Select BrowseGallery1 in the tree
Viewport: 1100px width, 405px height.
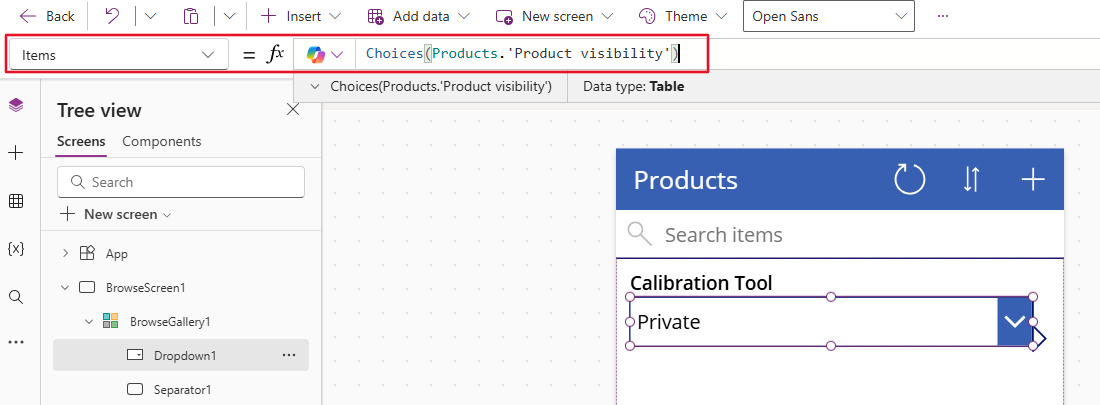170,321
